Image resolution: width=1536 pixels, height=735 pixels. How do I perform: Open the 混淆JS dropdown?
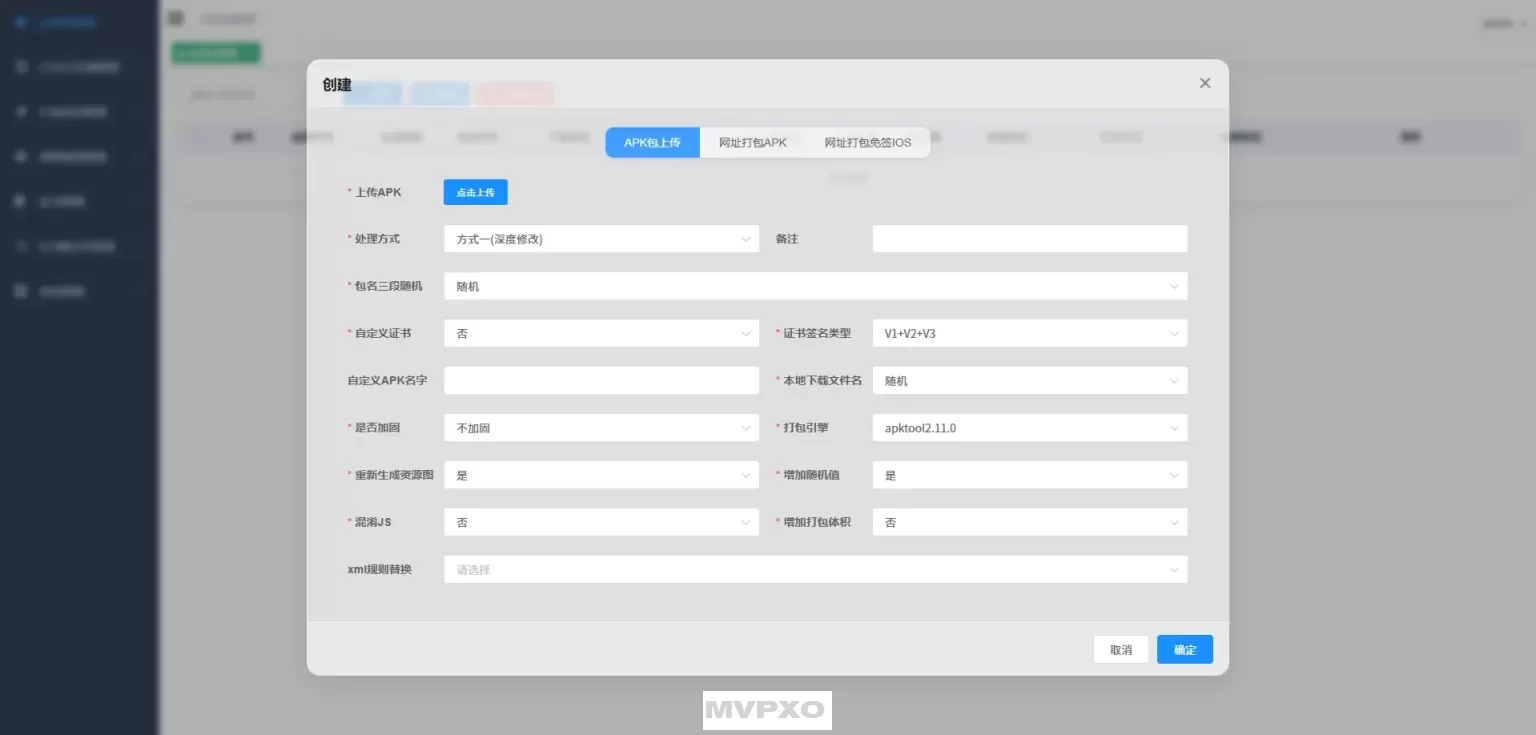click(x=600, y=522)
